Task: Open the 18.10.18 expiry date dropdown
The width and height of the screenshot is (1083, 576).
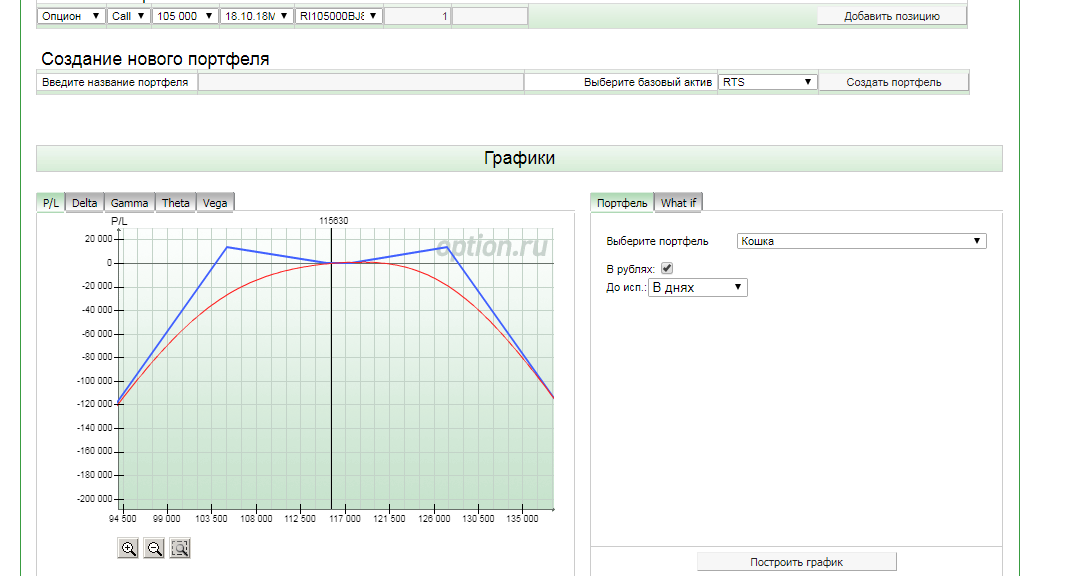Action: (x=256, y=16)
